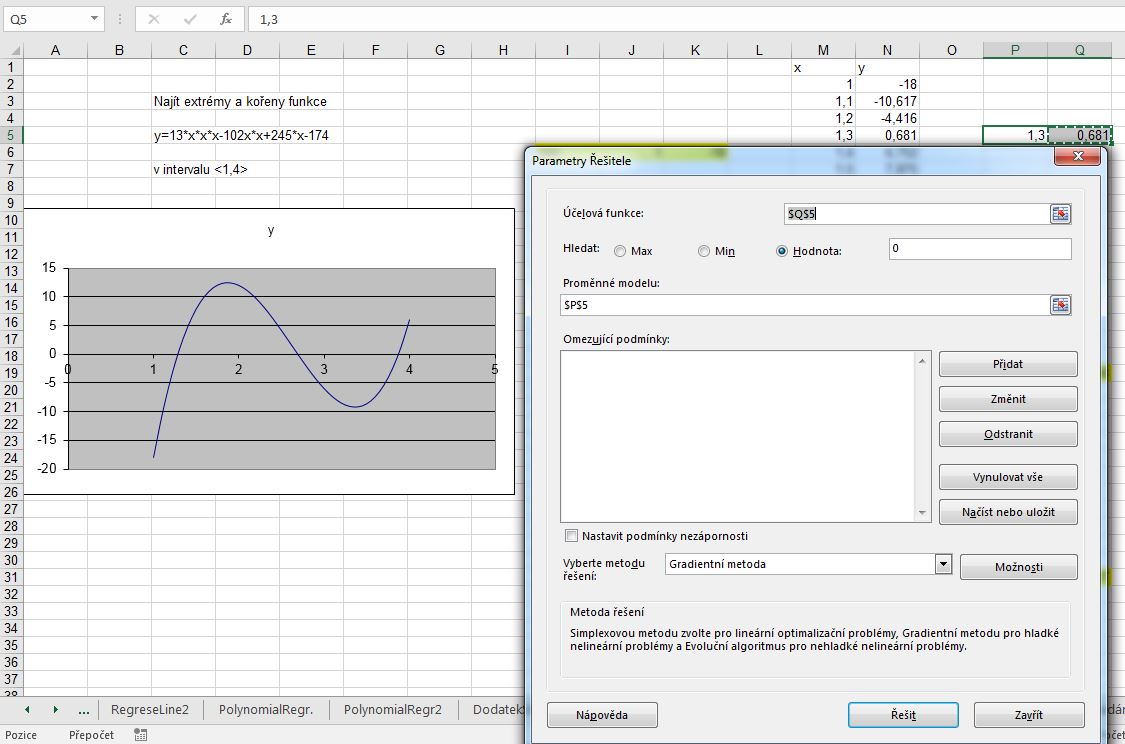The height and width of the screenshot is (744, 1125).
Task: Click the Odstranit button
Action: tap(1008, 434)
